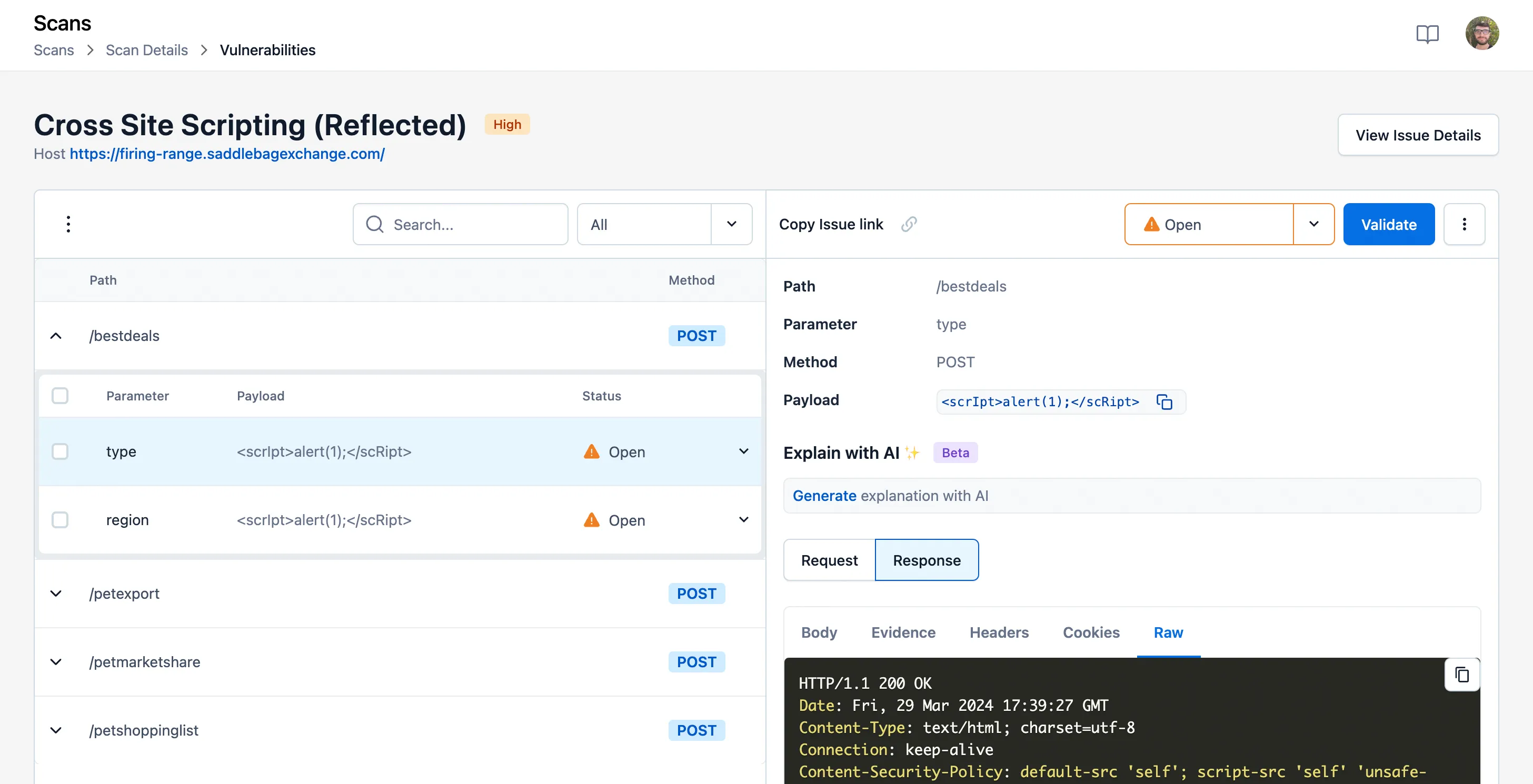Click the High severity badge
This screenshot has width=1533, height=784.
pos(507,124)
